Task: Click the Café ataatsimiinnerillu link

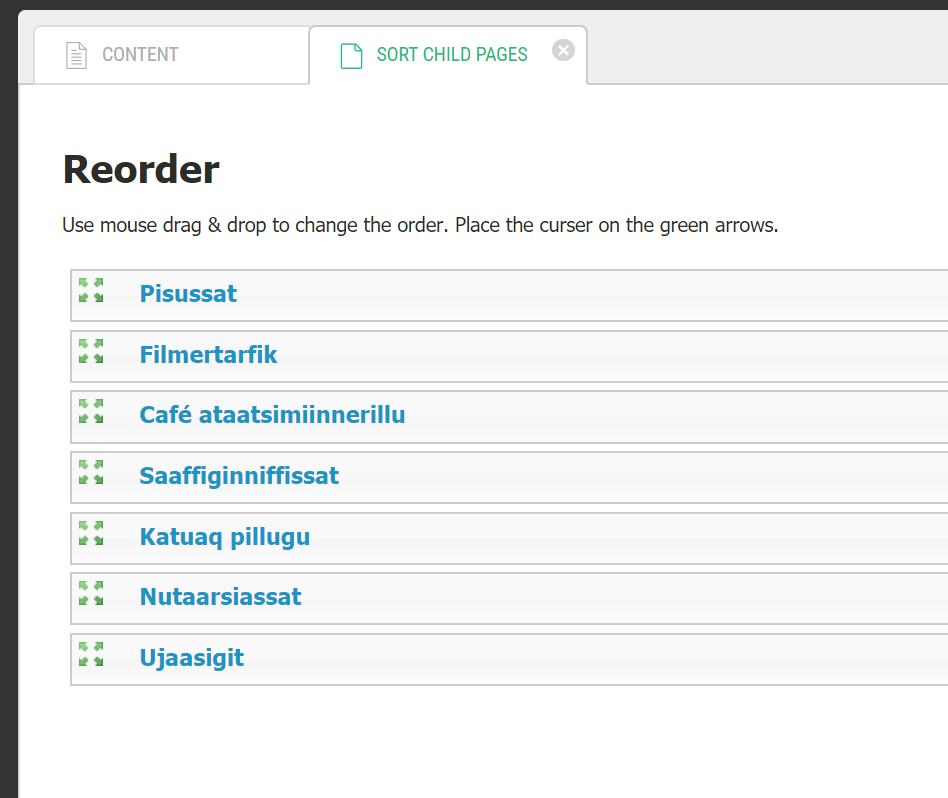Action: click(272, 415)
